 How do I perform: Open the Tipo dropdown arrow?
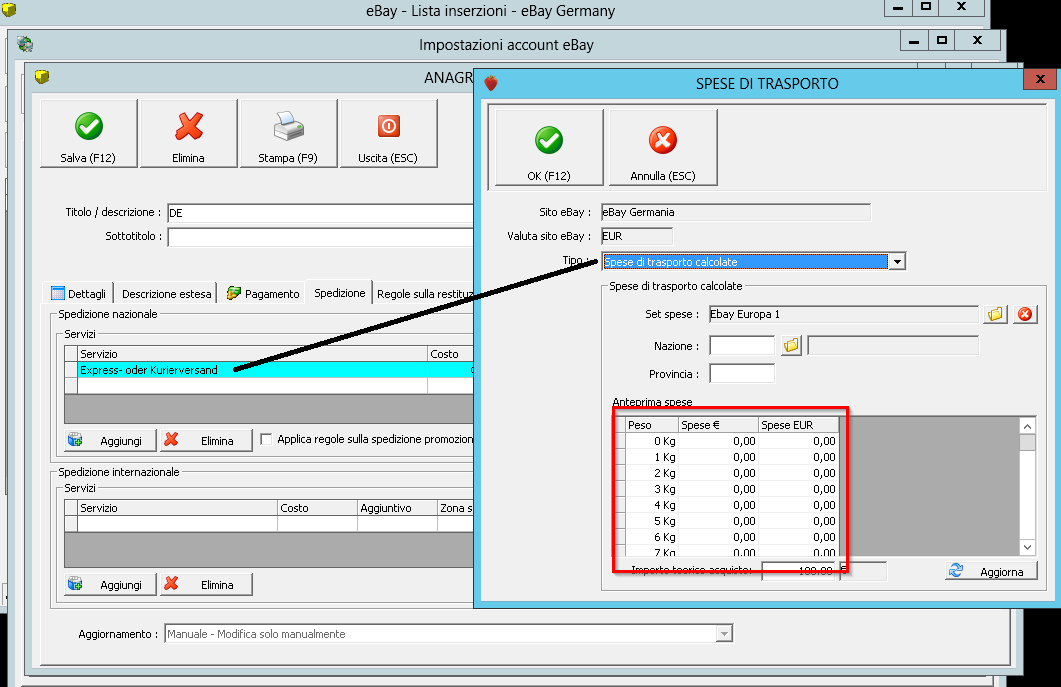pos(897,262)
